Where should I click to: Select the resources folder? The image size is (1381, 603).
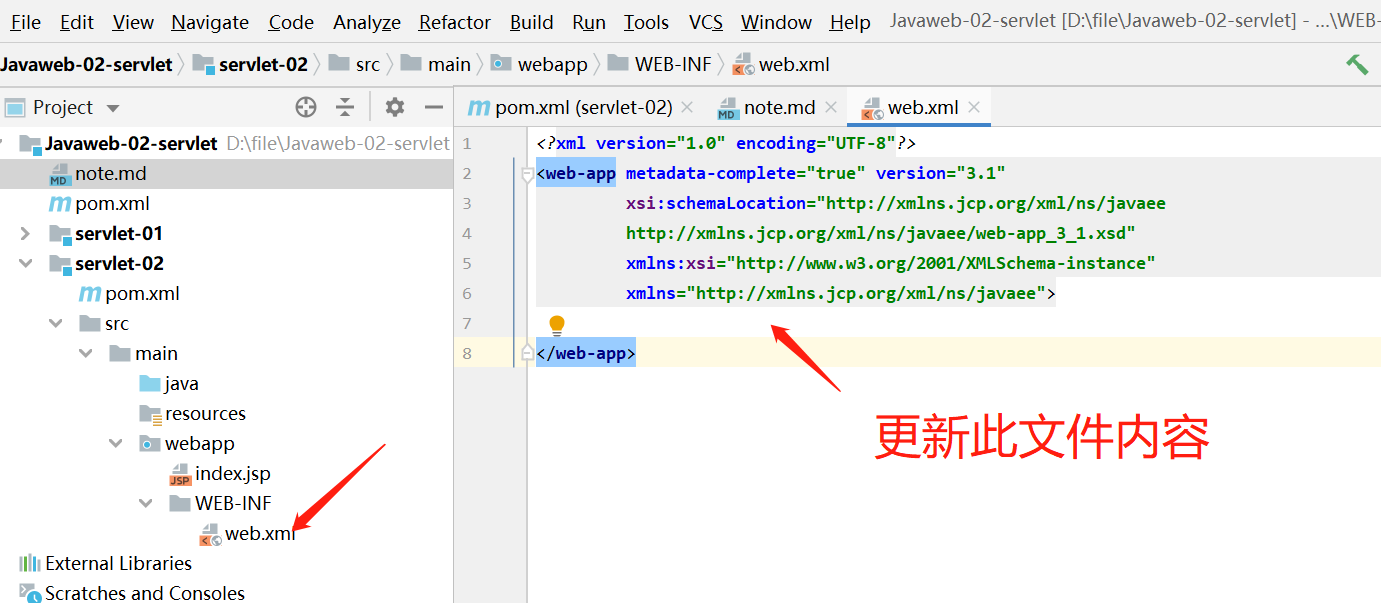tap(205, 413)
